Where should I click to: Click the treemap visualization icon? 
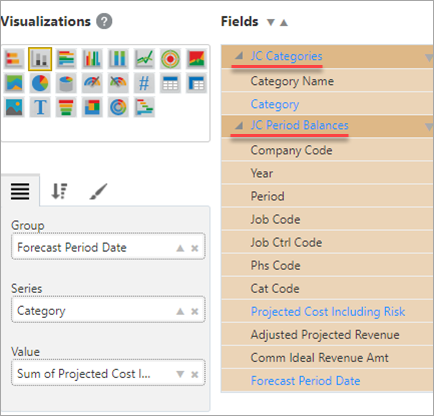click(x=92, y=107)
